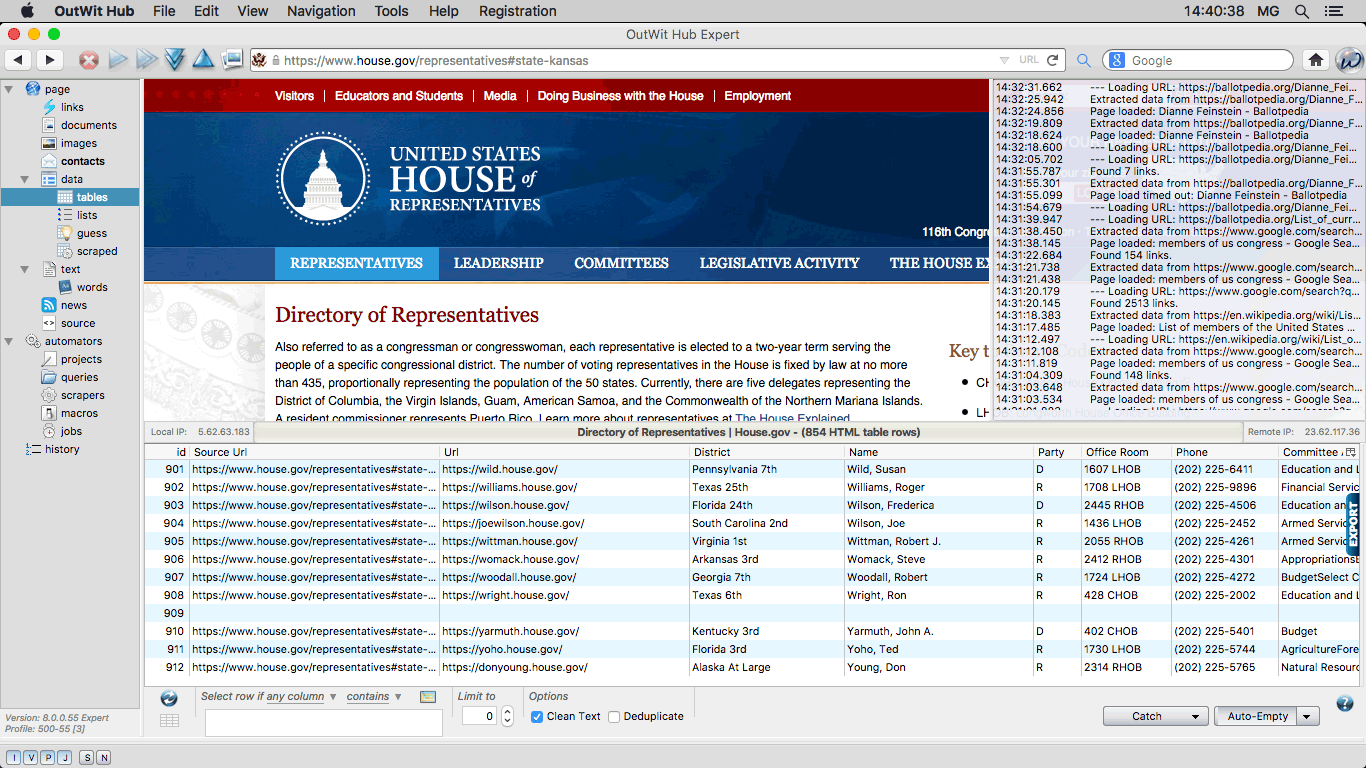Open scrapers under automators

click(82, 395)
